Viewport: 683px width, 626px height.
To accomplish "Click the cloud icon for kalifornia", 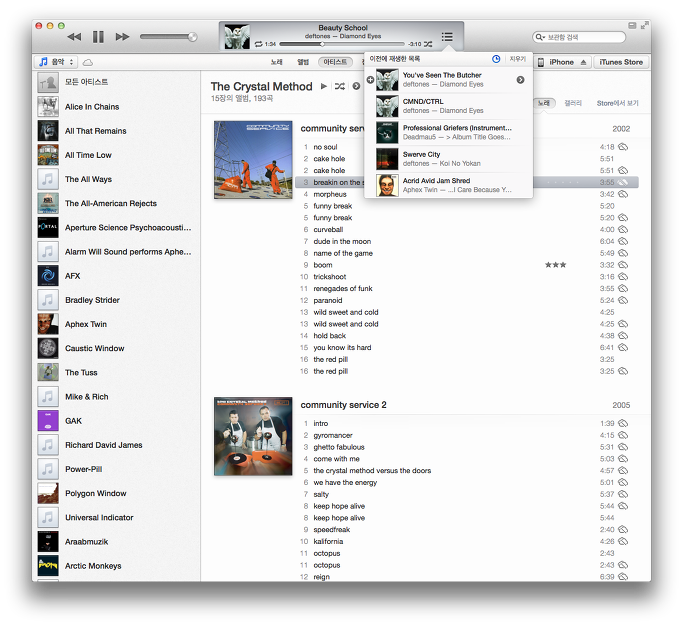I will click(623, 541).
